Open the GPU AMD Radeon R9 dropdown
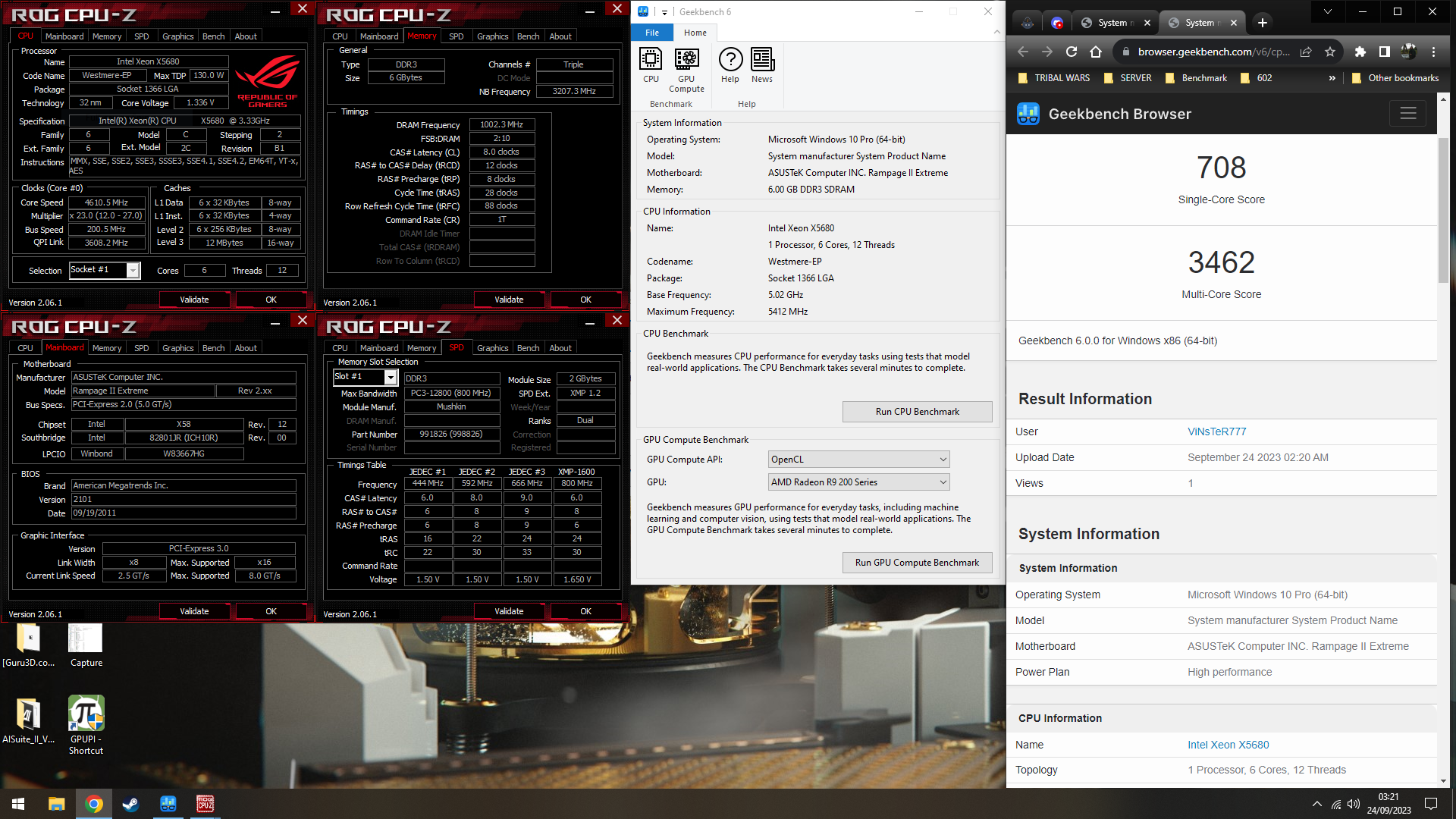The height and width of the screenshot is (819, 1456). (x=858, y=482)
